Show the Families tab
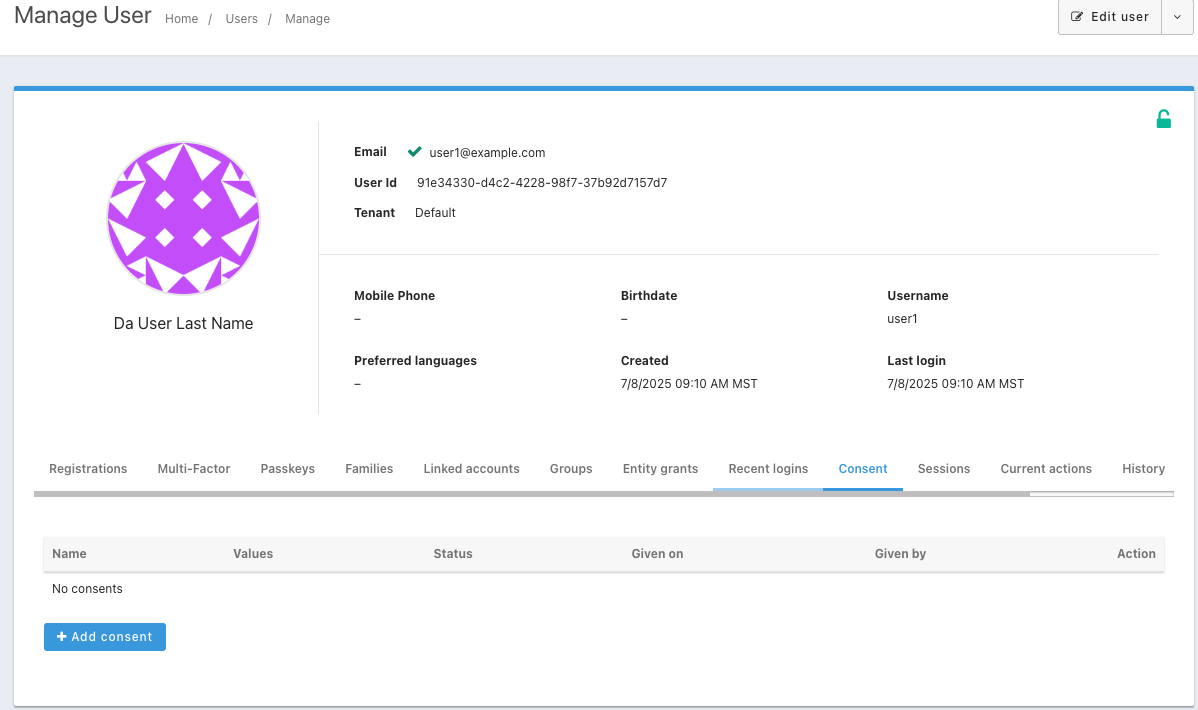 point(369,468)
